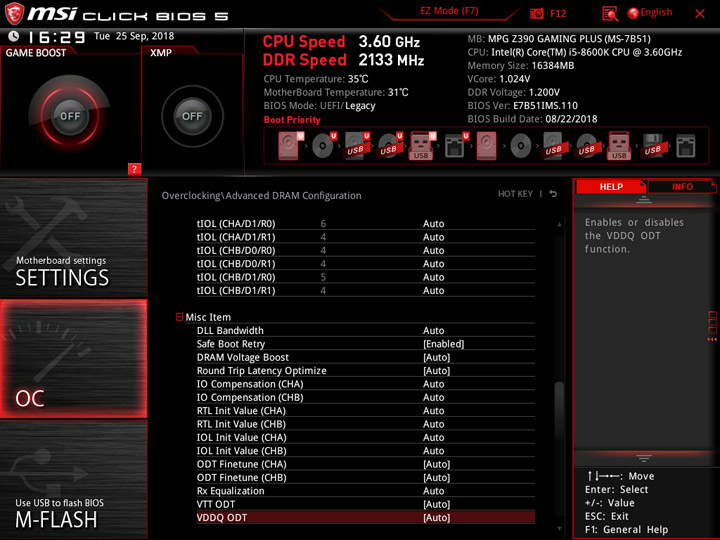Click the settings list scroll up arrow
Viewport: 720px width, 540px height.
[x=559, y=225]
